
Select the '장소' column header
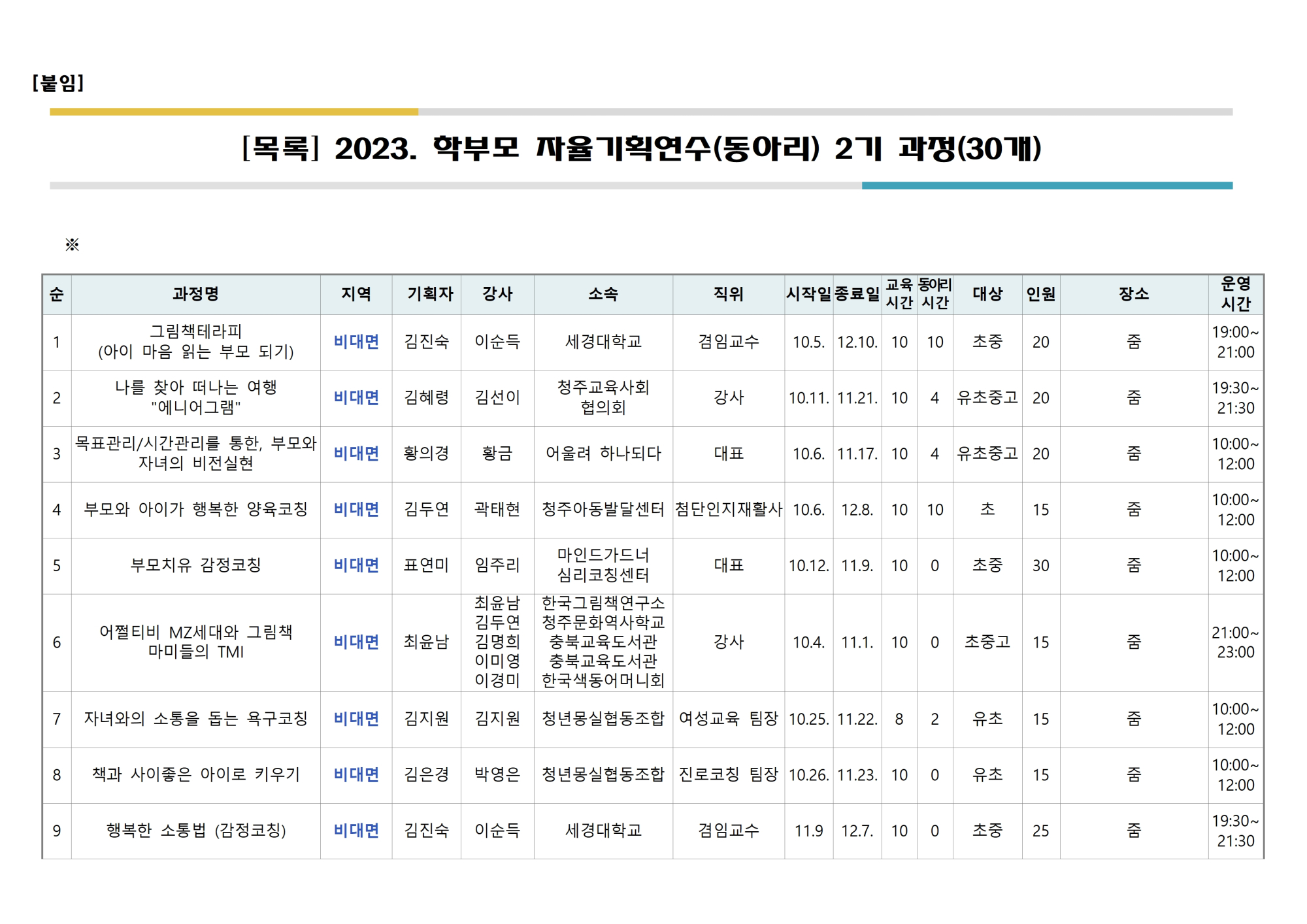click(x=1134, y=294)
